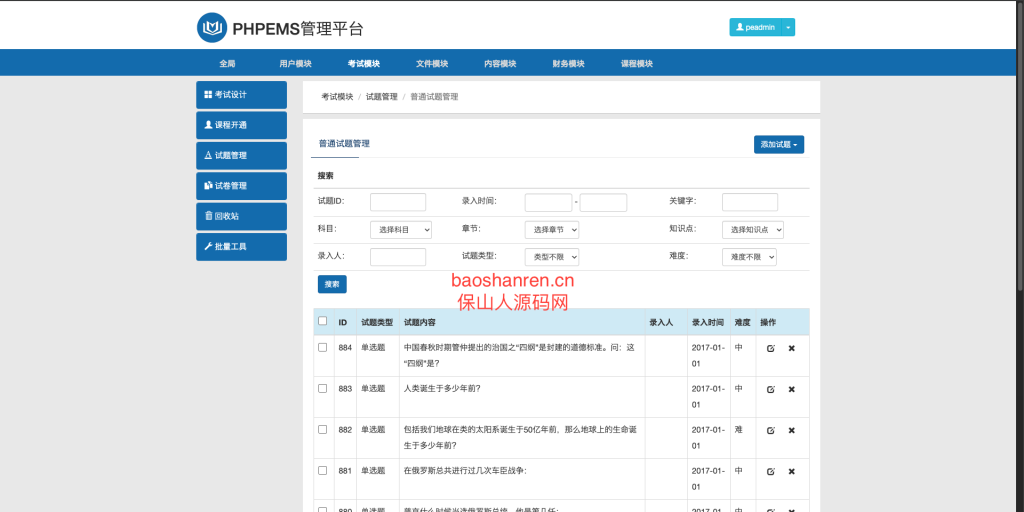This screenshot has width=1024, height=512.
Task: Delete question 884 with X icon
Action: point(792,349)
